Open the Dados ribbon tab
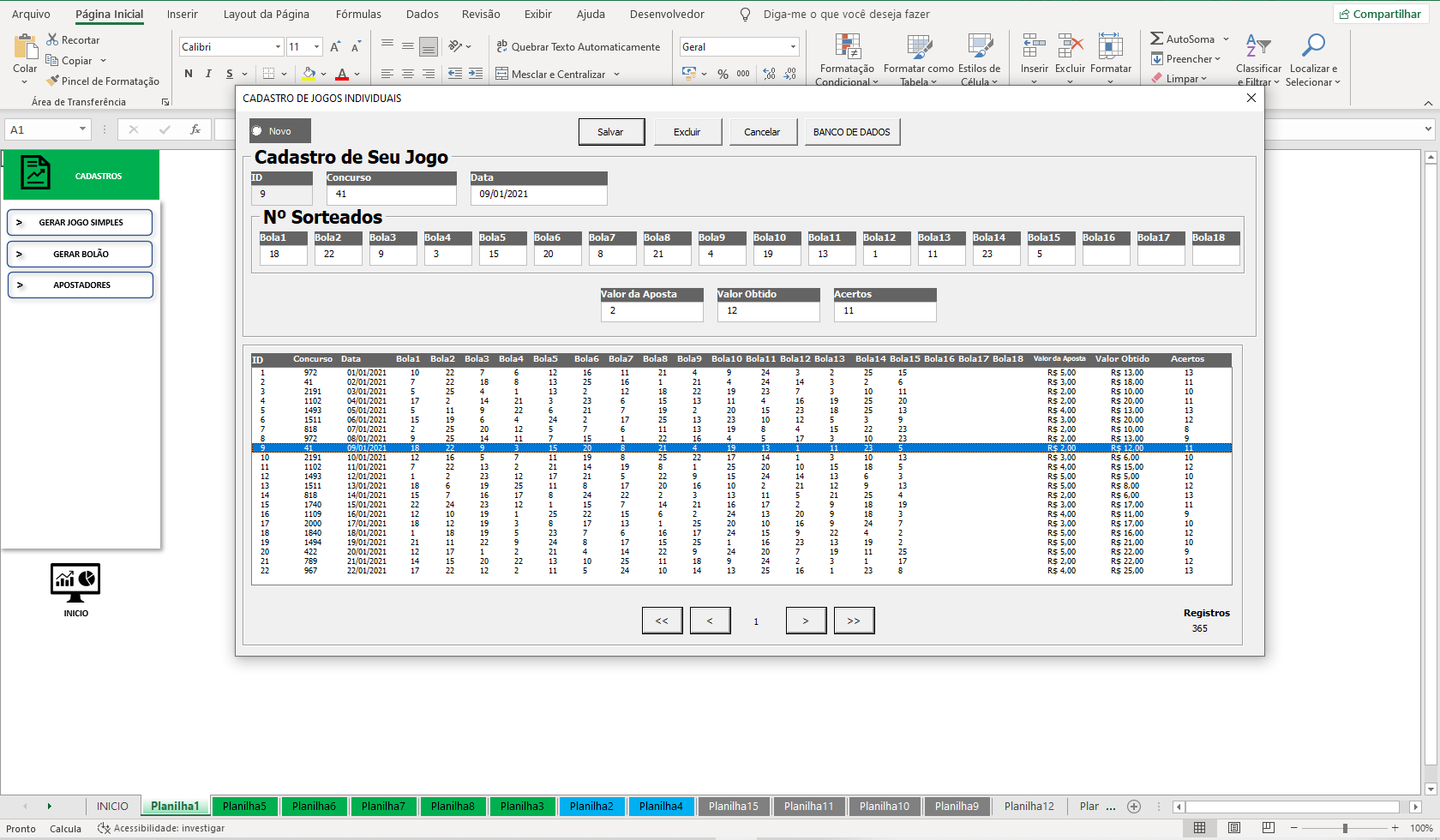This screenshot has height=840, width=1440. pos(422,15)
